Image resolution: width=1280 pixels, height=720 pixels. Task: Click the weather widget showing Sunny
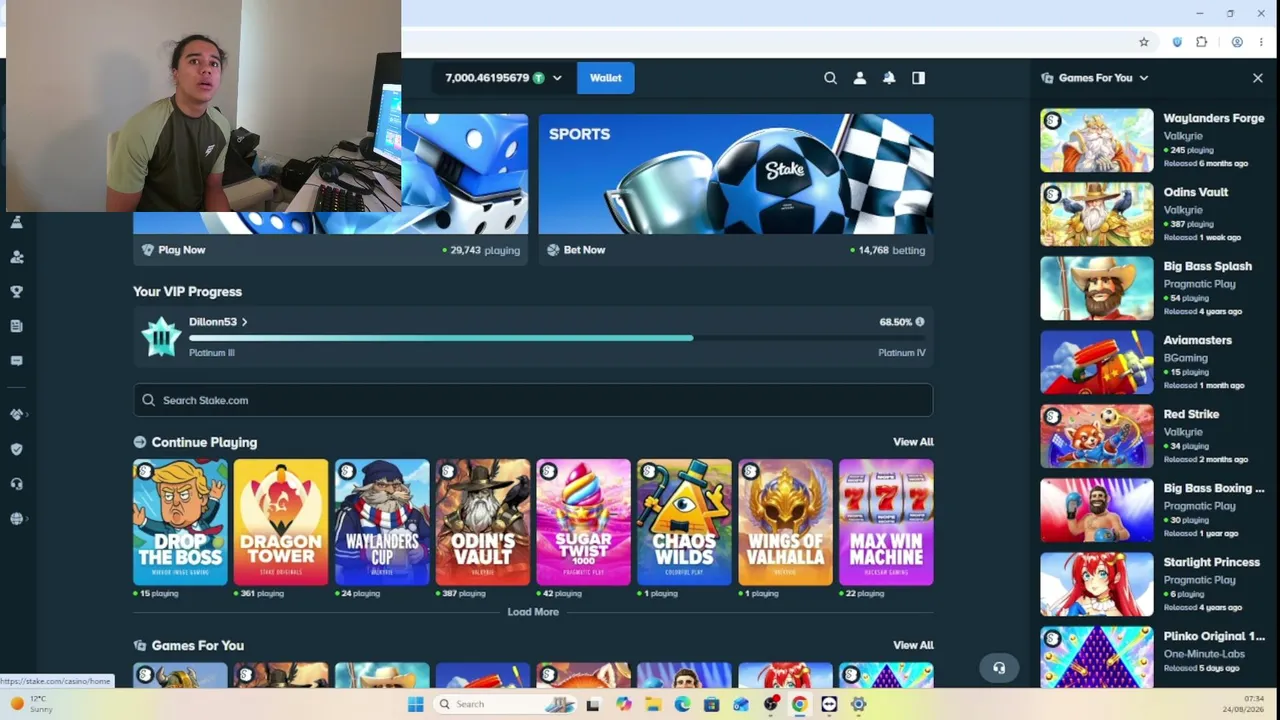pyautogui.click(x=30, y=704)
